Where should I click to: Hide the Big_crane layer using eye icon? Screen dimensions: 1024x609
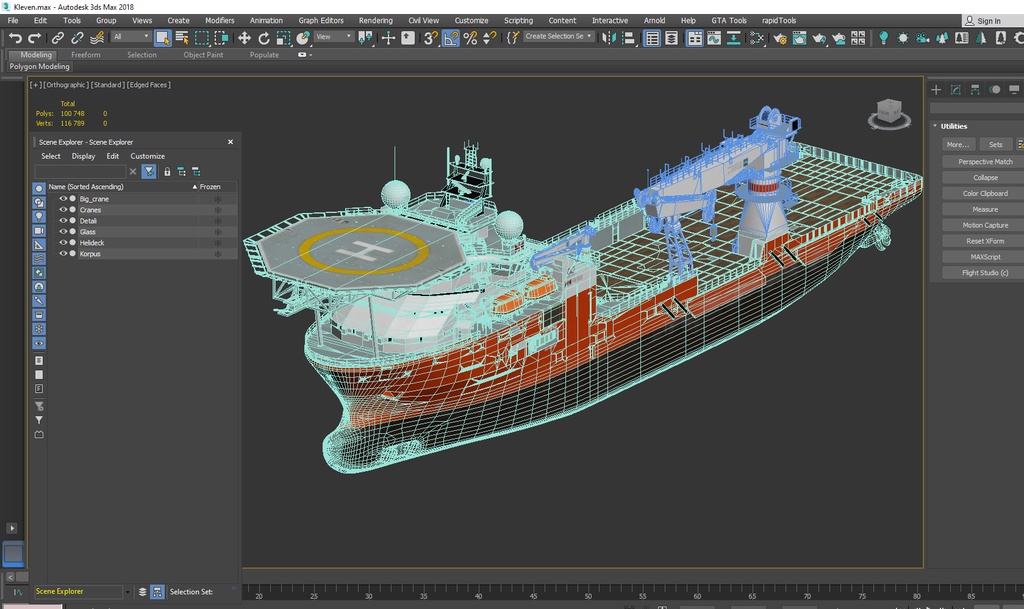(x=63, y=199)
